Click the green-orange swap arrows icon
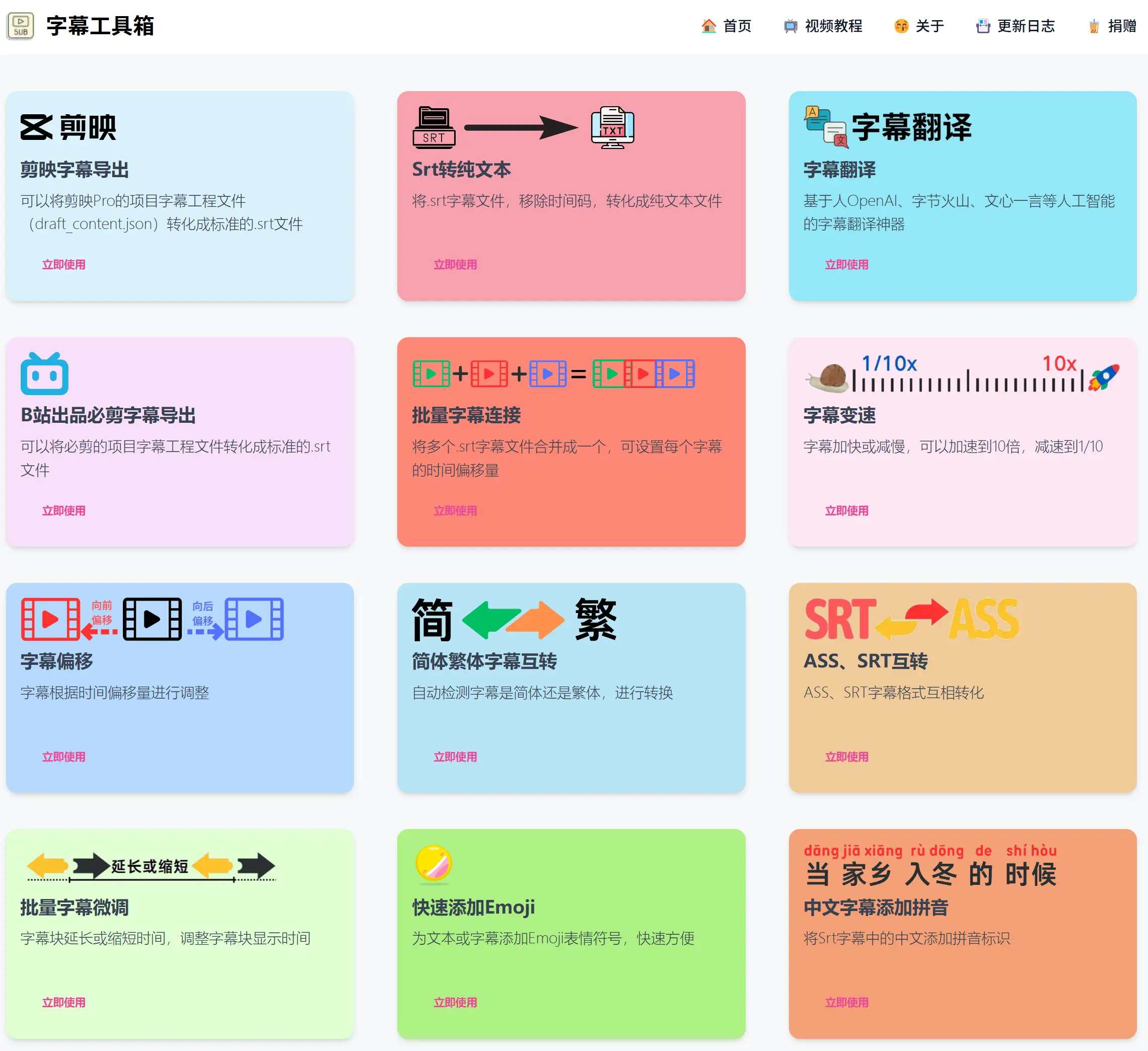Screen dimensions: 1148x1051 click(513, 620)
